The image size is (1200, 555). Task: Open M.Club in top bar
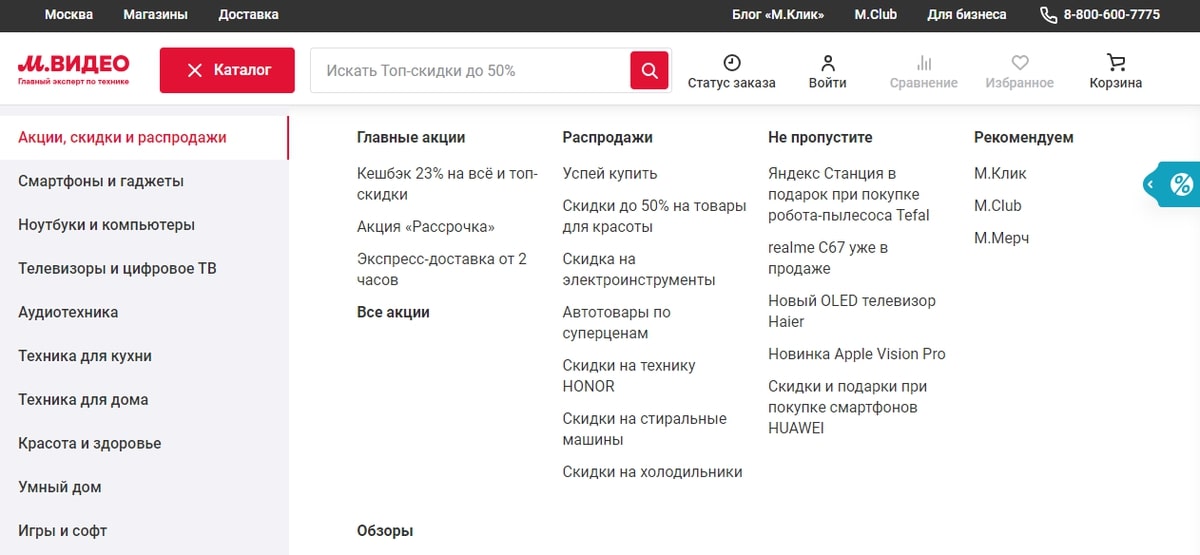point(876,15)
